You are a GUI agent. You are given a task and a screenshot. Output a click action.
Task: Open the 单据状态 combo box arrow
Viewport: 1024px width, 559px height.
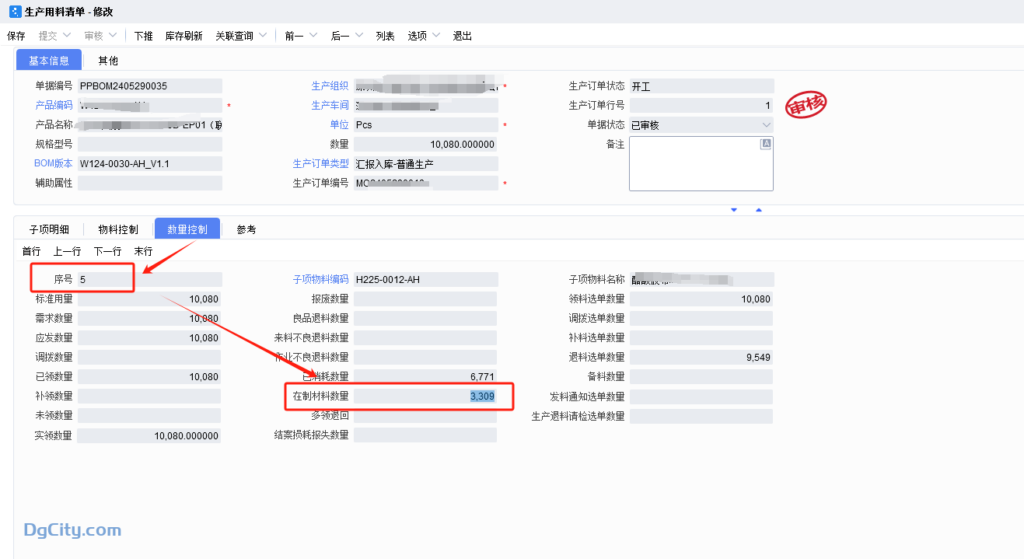pyautogui.click(x=766, y=125)
